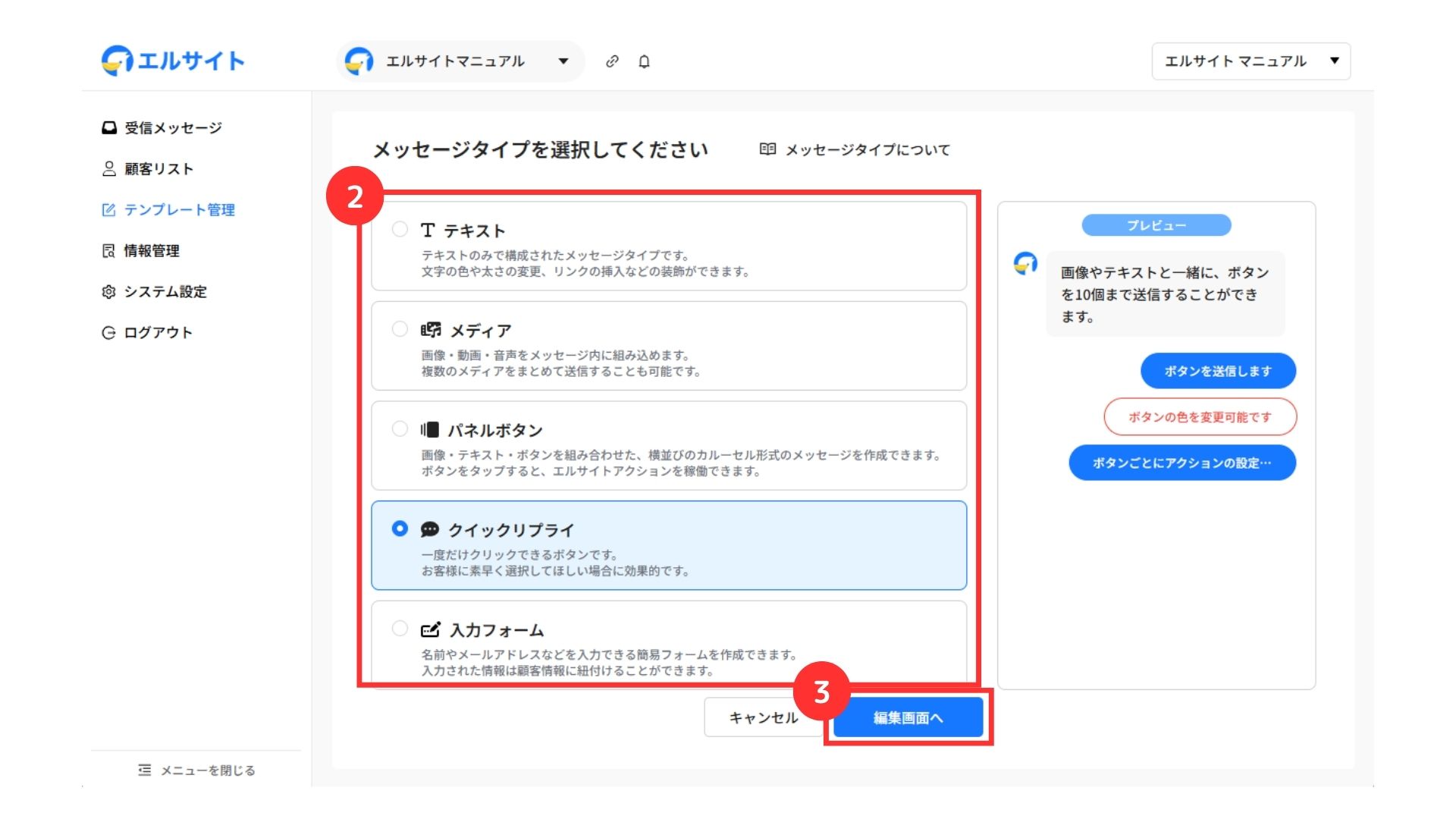Choose the 入力フォーム radio option
The height and width of the screenshot is (819, 1456).
pos(400,629)
